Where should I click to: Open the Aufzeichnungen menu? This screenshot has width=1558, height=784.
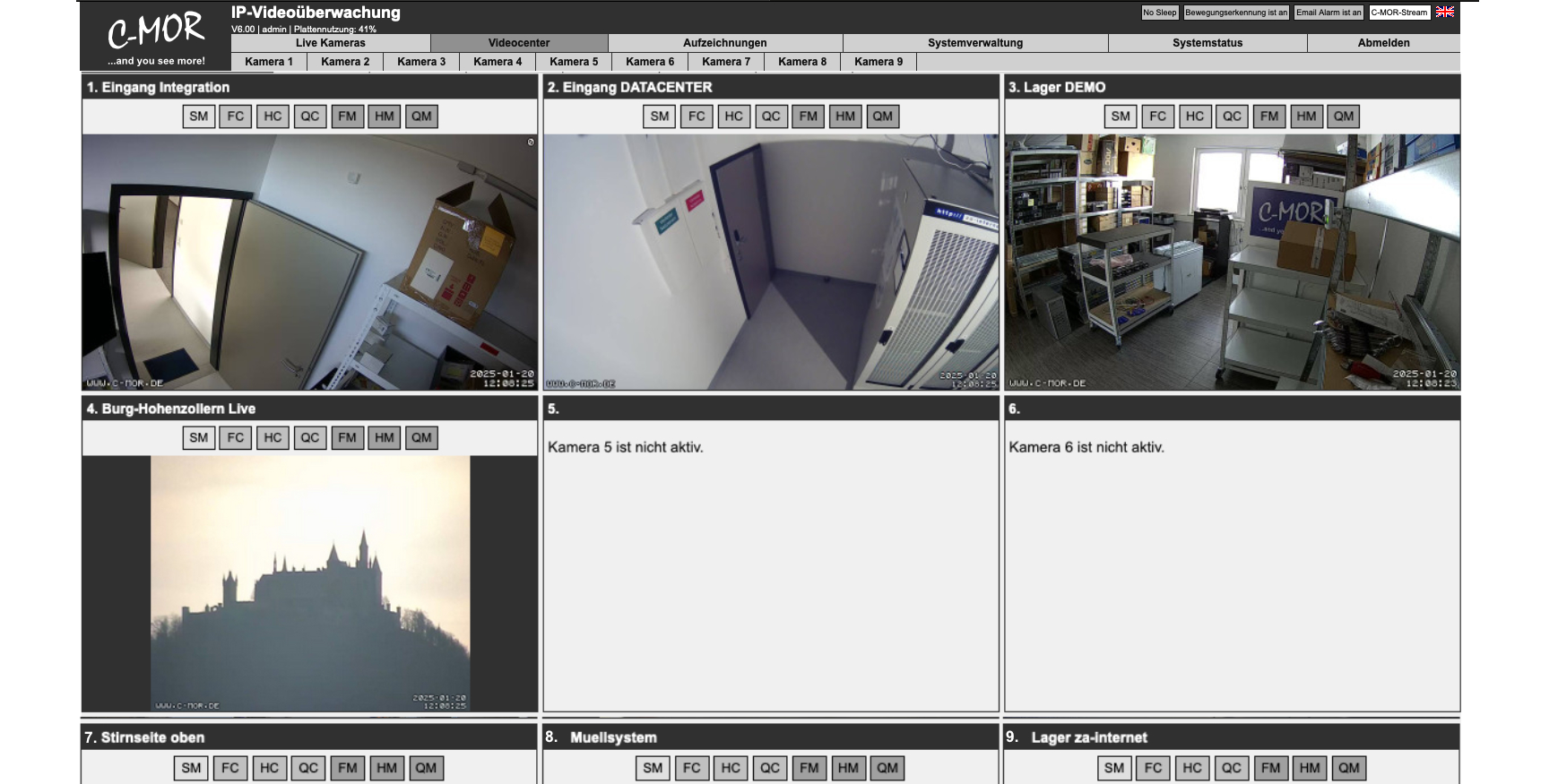click(725, 43)
